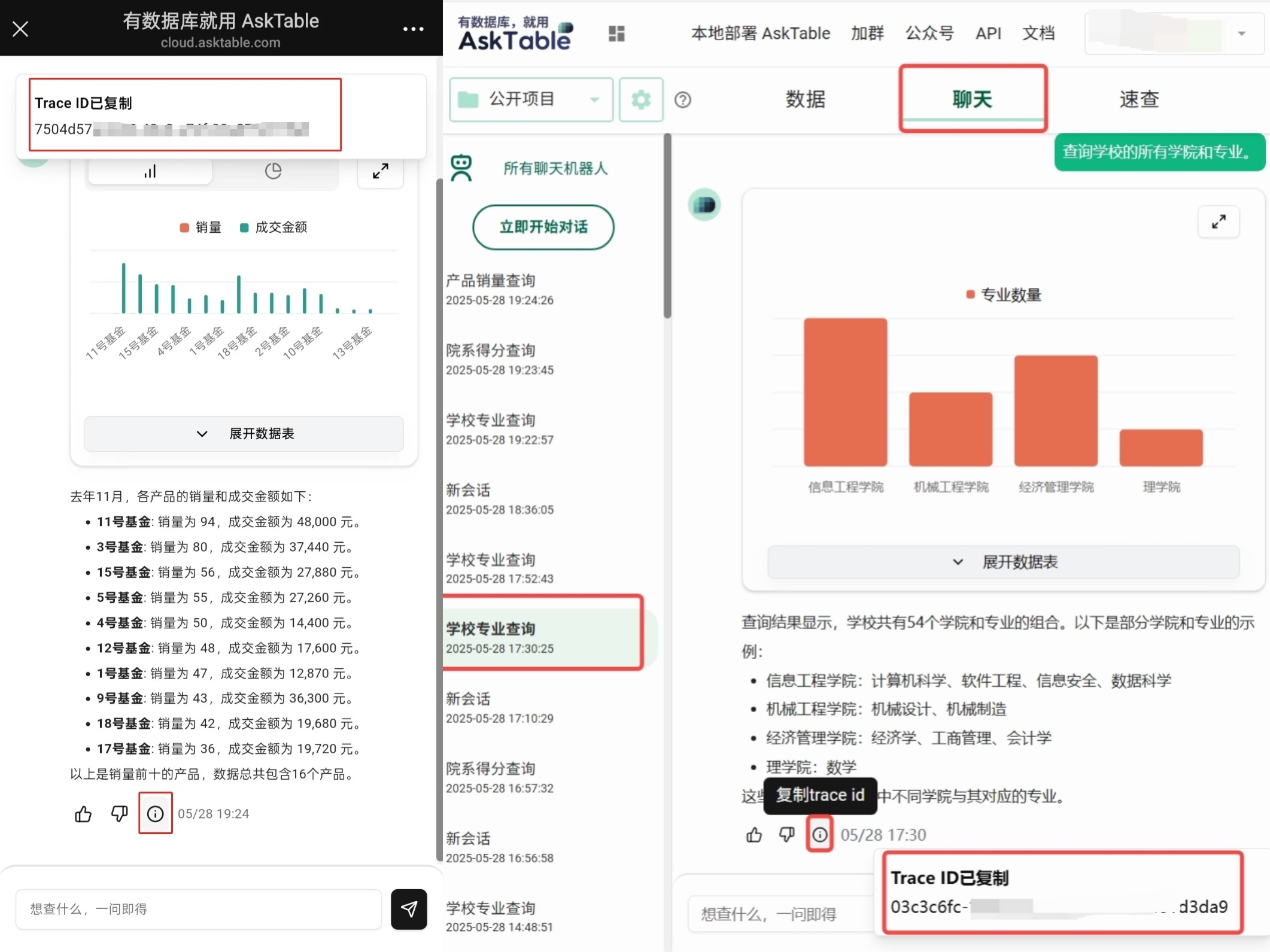Switch to the 速查 tab
The width and height of the screenshot is (1270, 952).
pos(1139,99)
